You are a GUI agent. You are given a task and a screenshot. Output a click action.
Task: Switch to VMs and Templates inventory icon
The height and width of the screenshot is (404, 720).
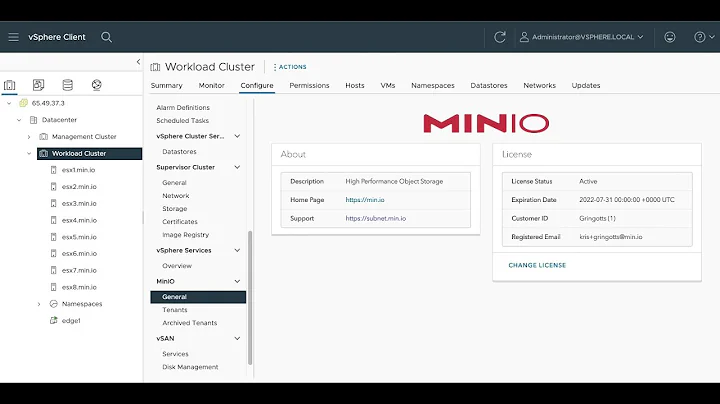(x=39, y=85)
